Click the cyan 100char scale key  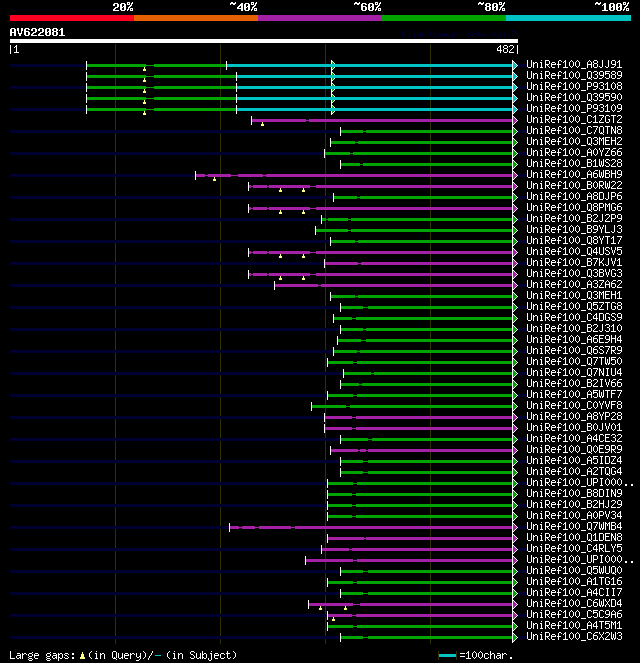coord(447,656)
